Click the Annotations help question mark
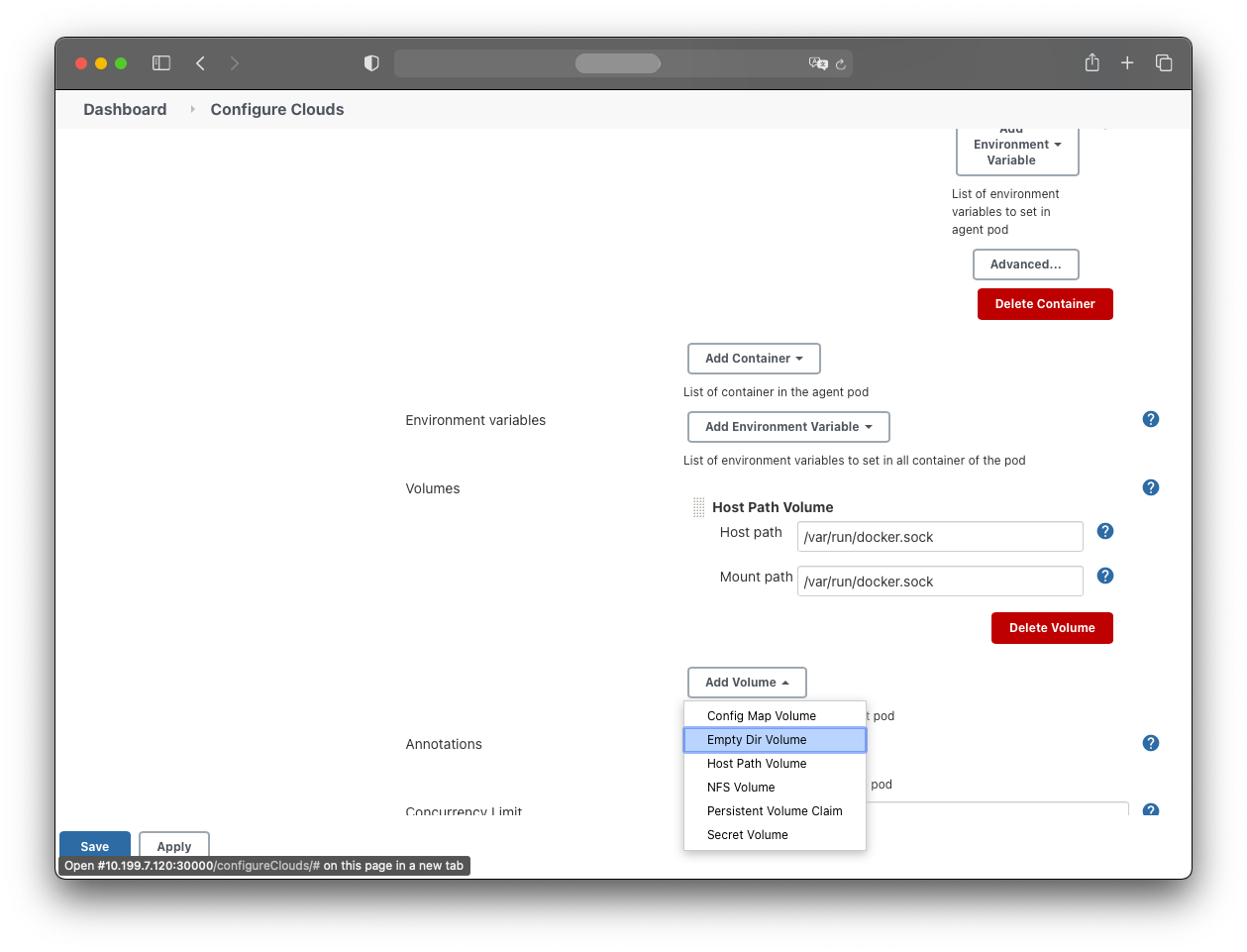Viewport: 1247px width, 952px height. pos(1150,743)
